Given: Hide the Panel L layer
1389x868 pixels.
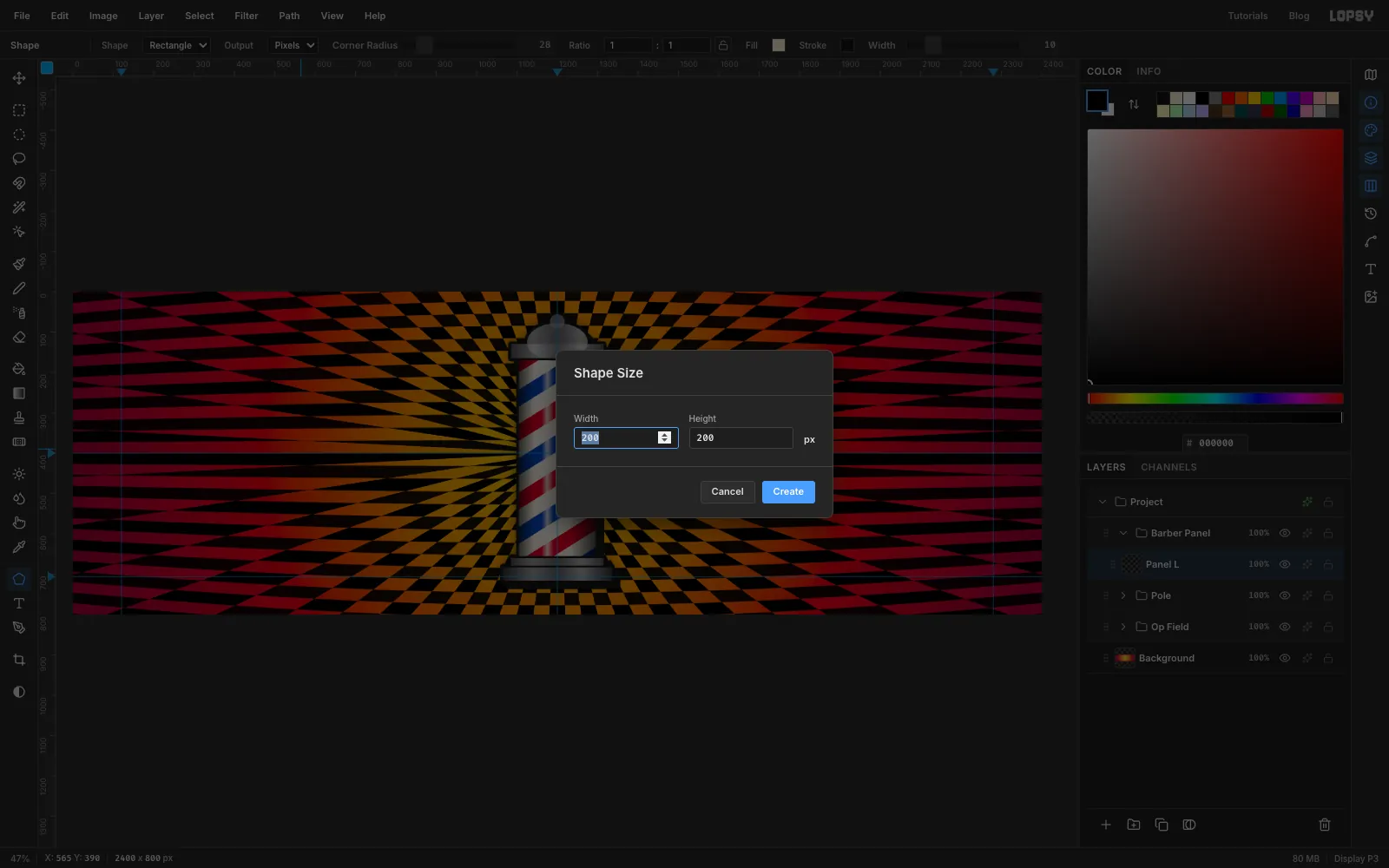Looking at the screenshot, I should click(x=1285, y=564).
